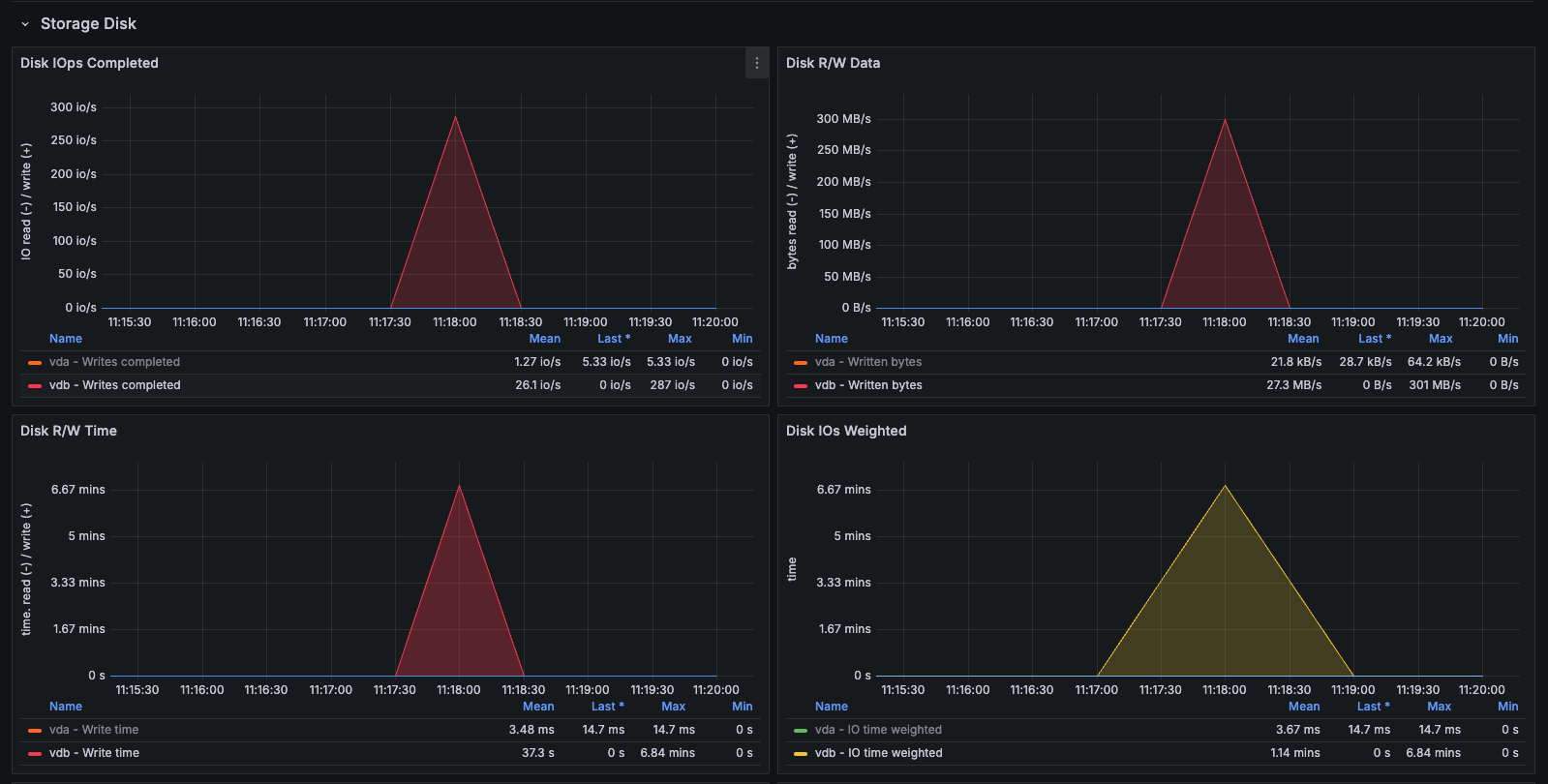Click the red vdb Write time color swatch

[35, 754]
